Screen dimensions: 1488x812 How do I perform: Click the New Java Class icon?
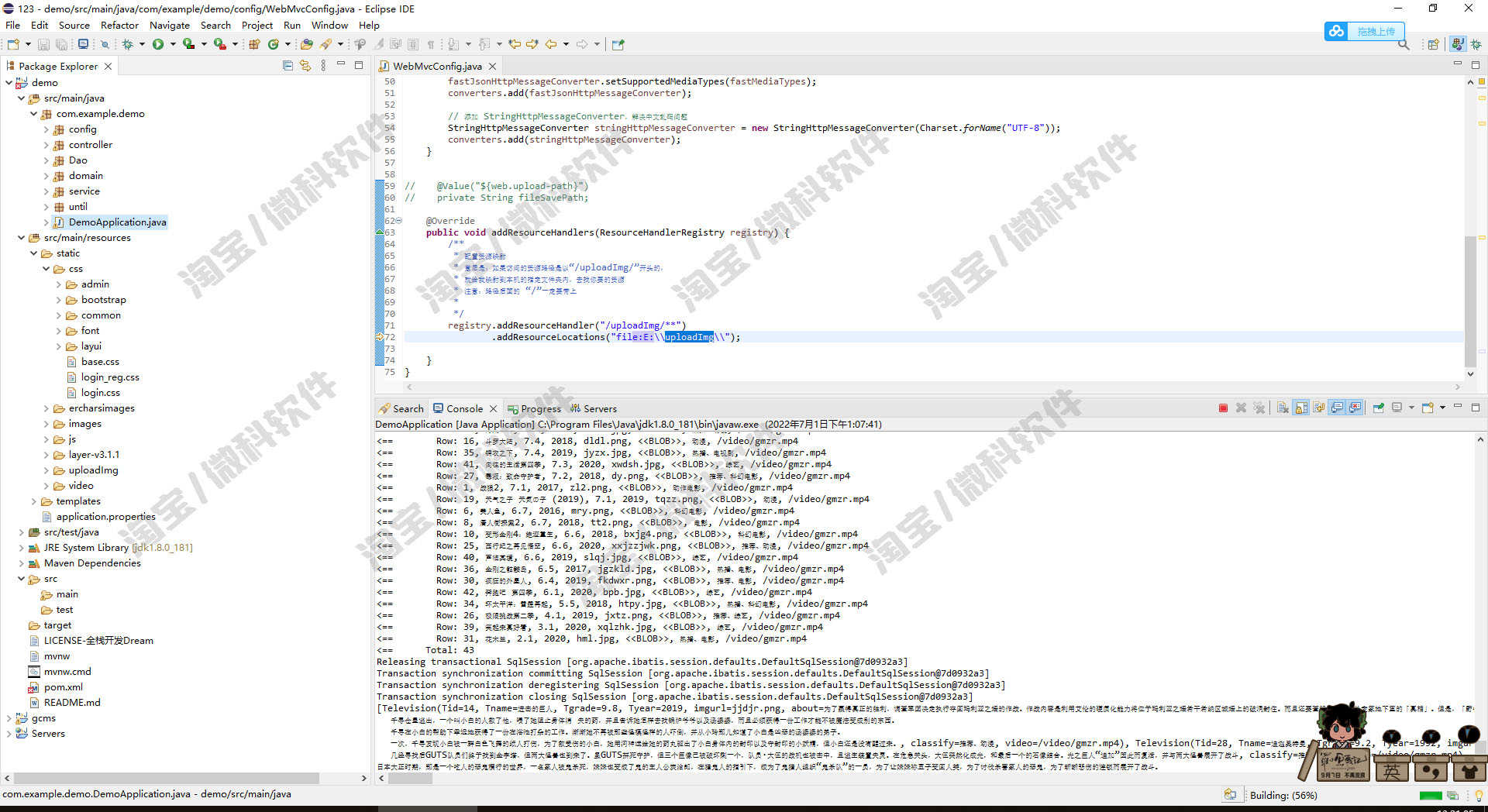tap(274, 44)
